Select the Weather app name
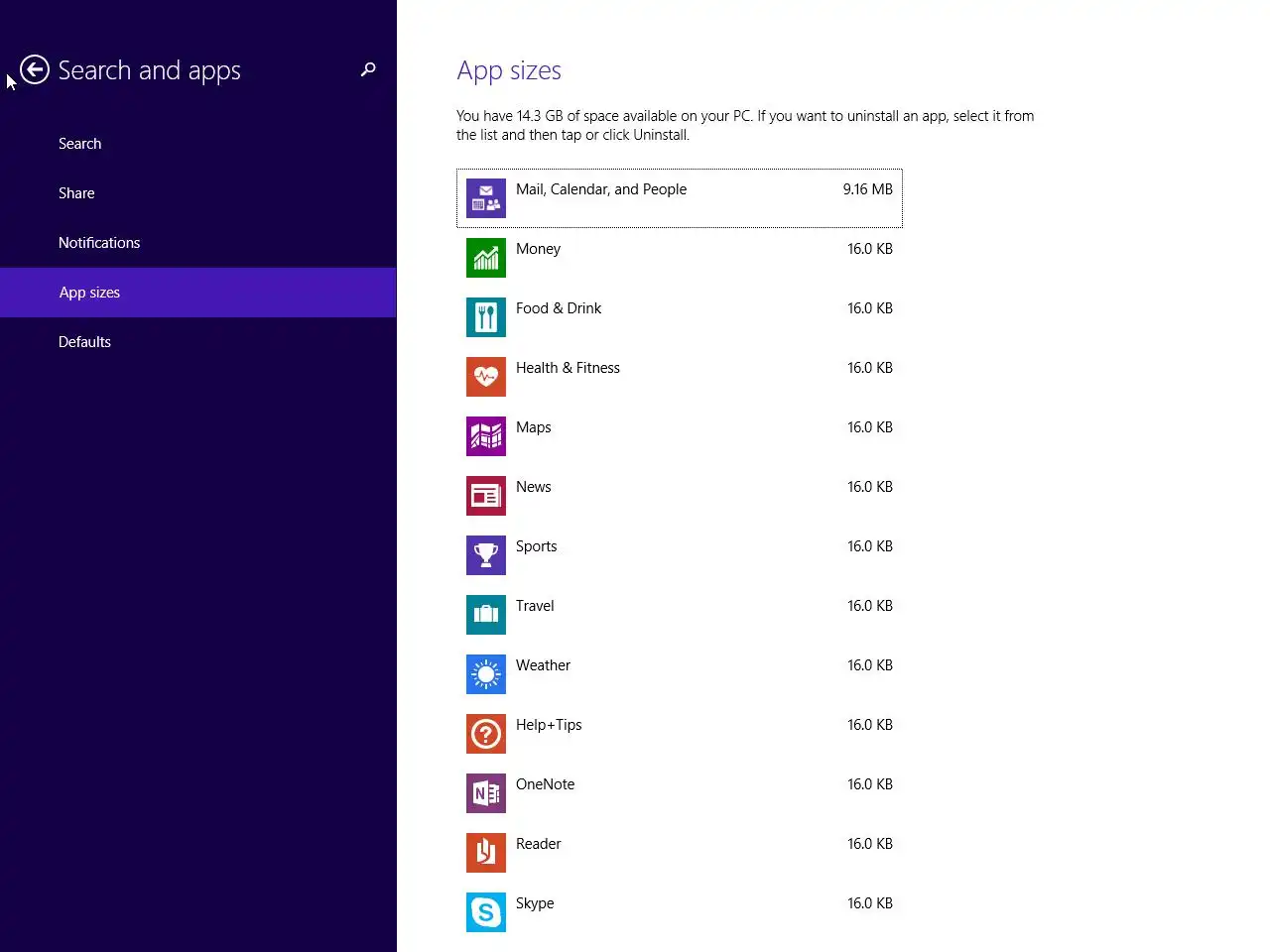 pos(543,665)
